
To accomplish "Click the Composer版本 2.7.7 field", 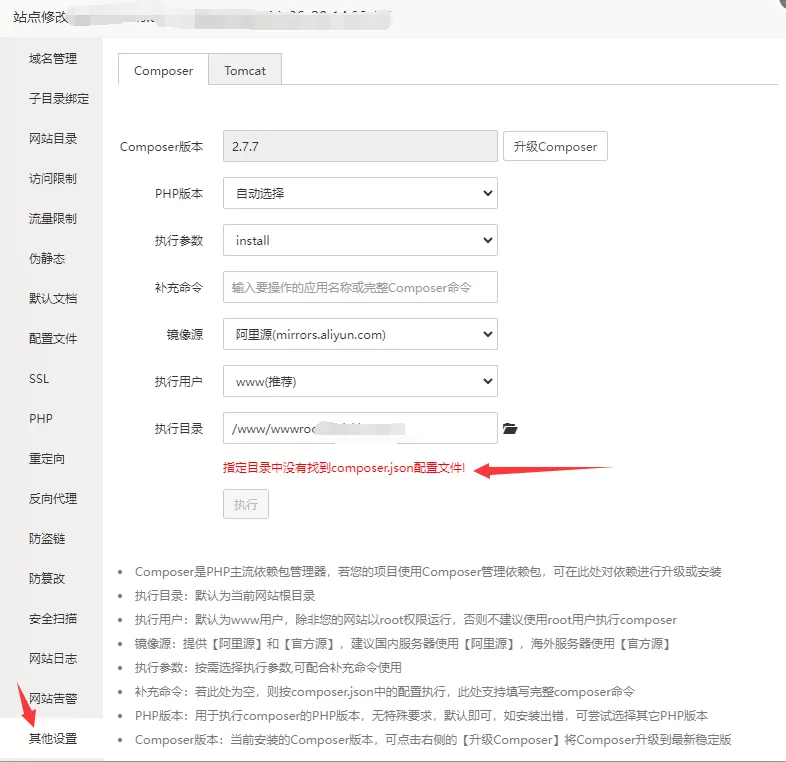I will [x=360, y=146].
